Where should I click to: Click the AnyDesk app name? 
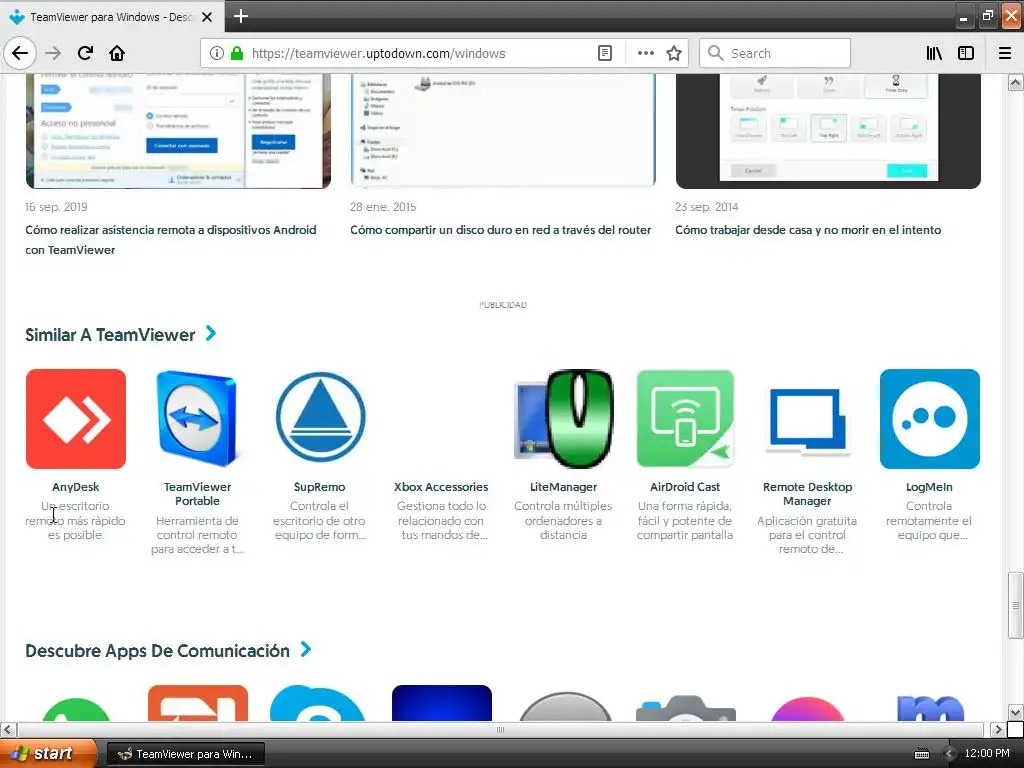[76, 487]
